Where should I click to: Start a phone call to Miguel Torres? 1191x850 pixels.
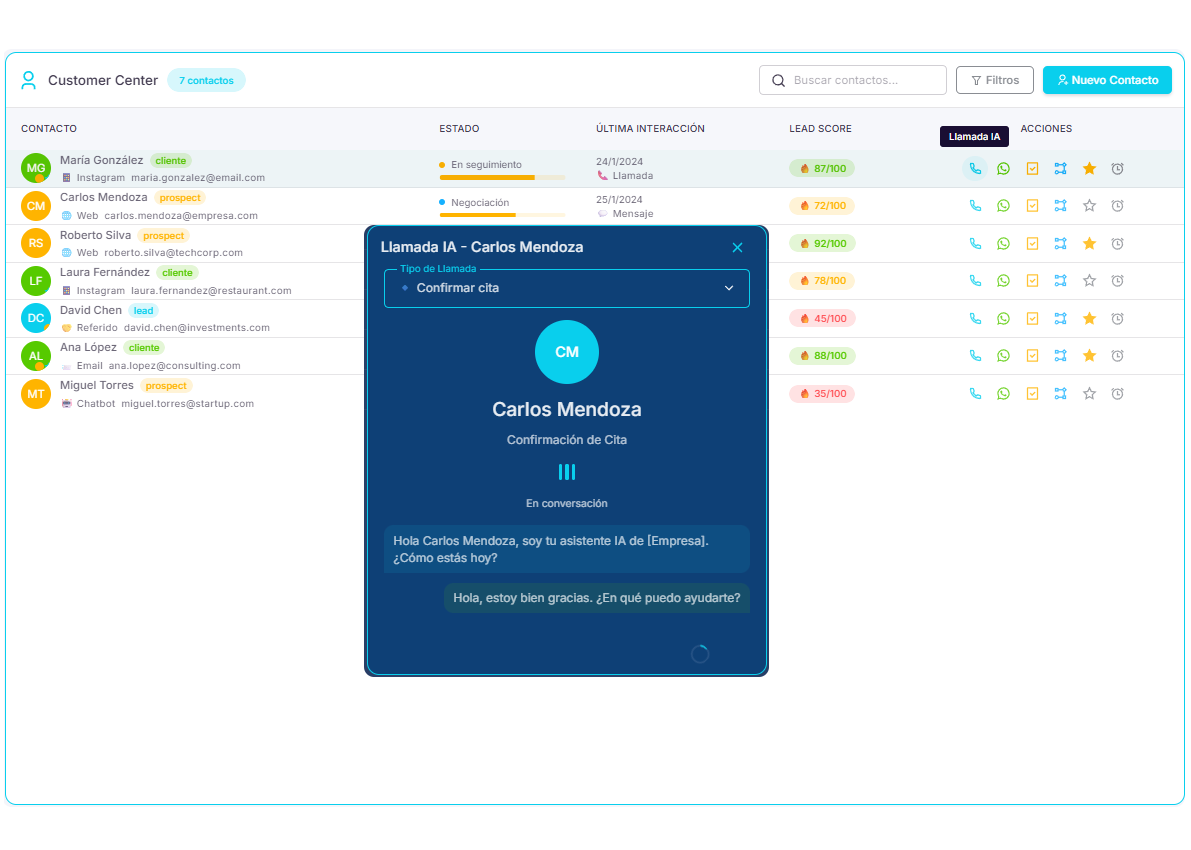click(975, 393)
